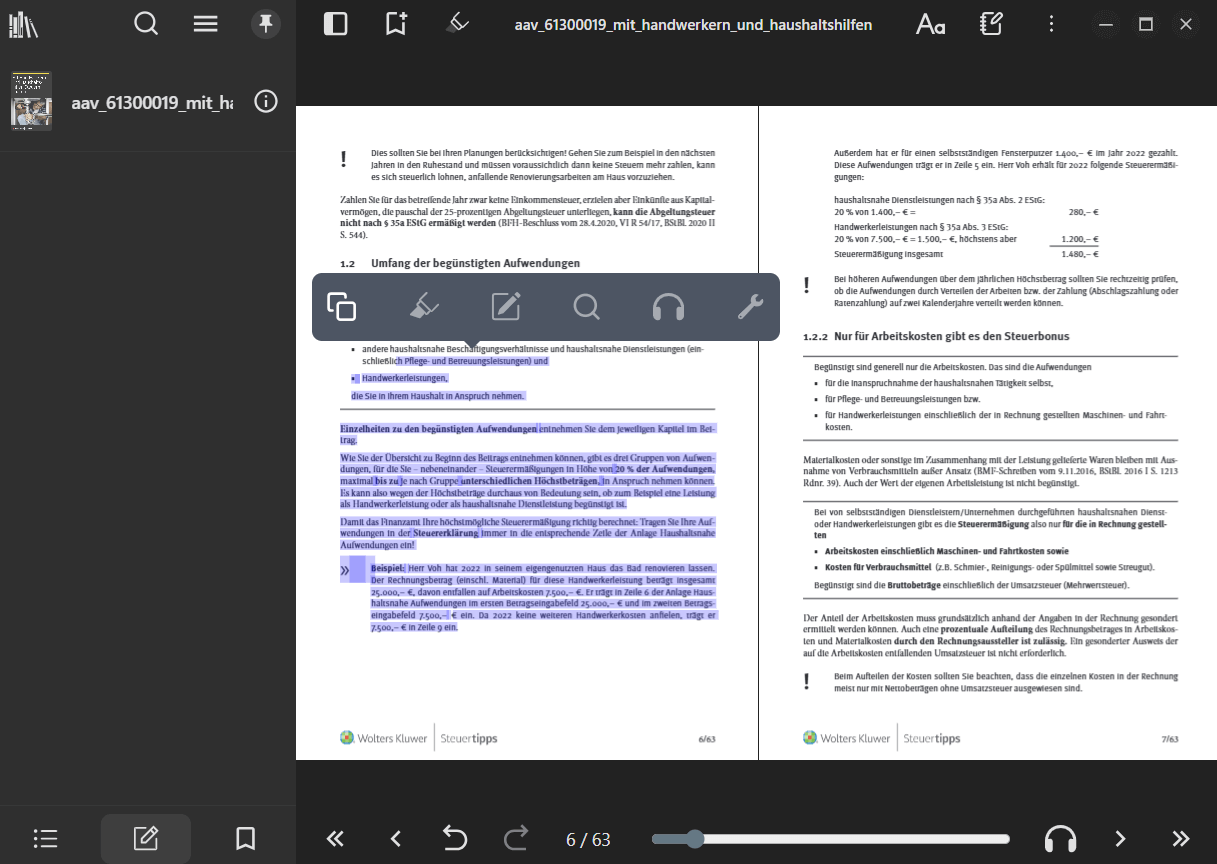Toggle highlight mode in the top toolbar
Image resolution: width=1217 pixels, height=864 pixels.
(457, 22)
